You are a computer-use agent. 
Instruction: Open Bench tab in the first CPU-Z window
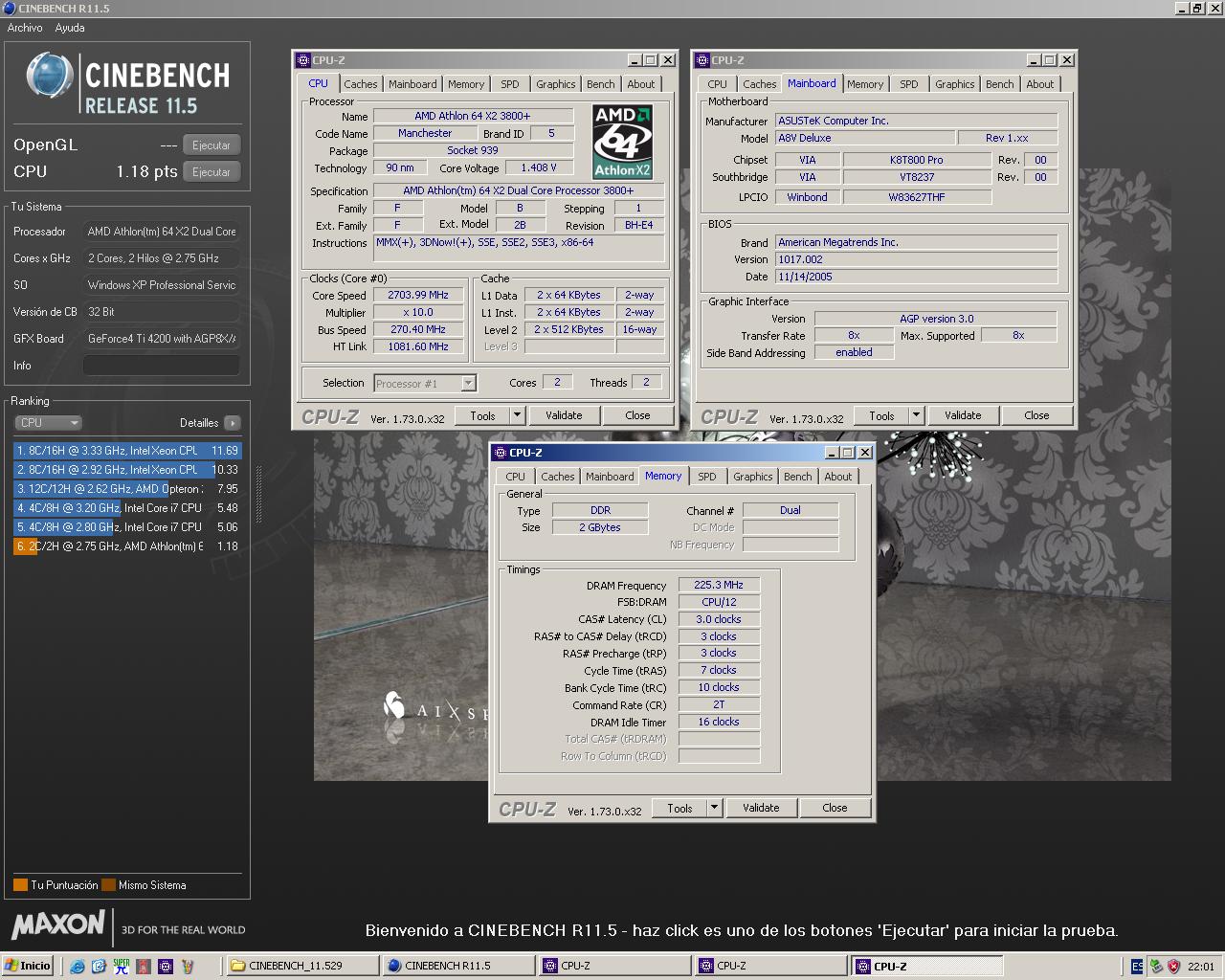click(x=601, y=84)
